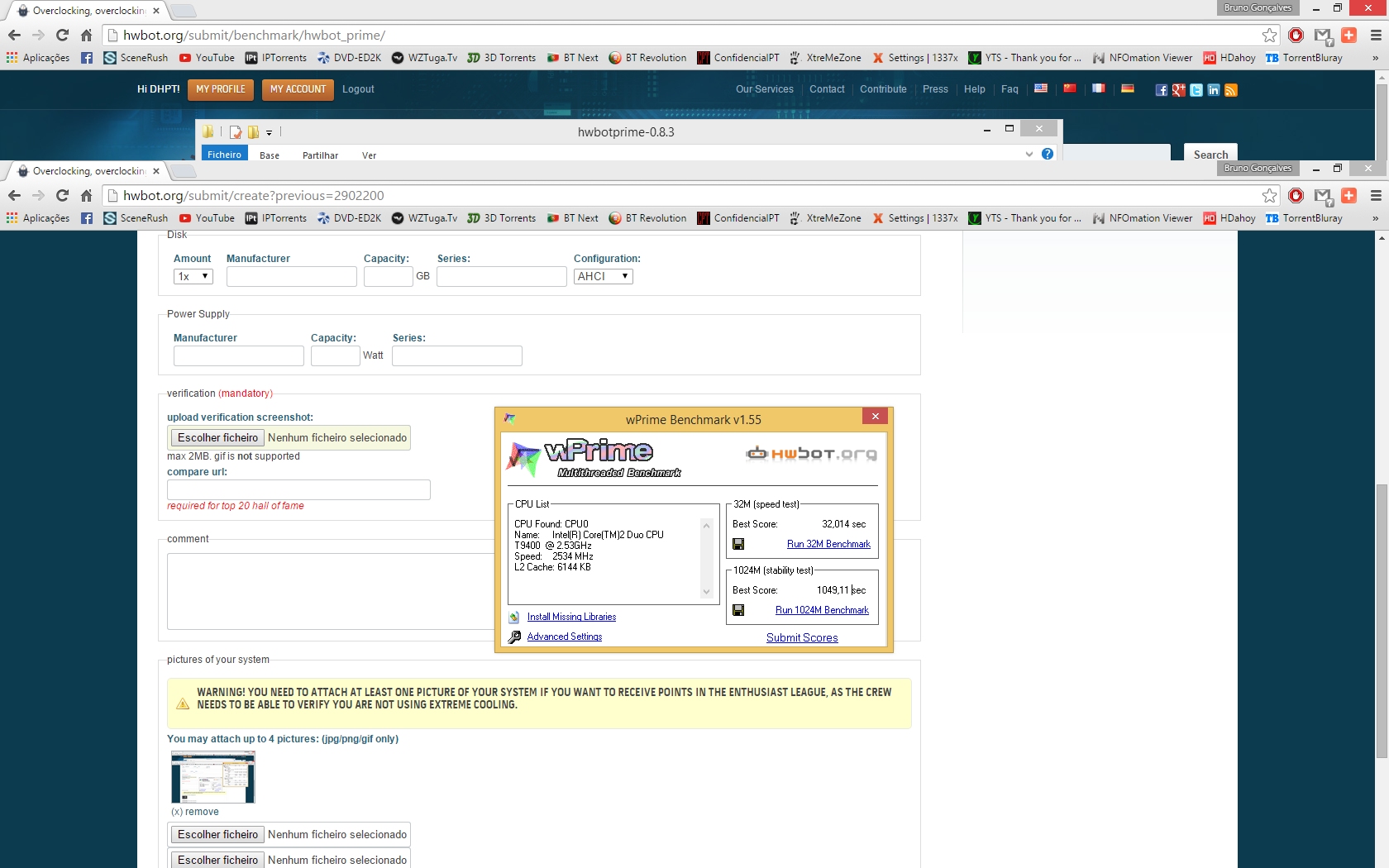Open the Disk Configuration AHCI dropdown
This screenshot has height=868, width=1389.
[604, 276]
